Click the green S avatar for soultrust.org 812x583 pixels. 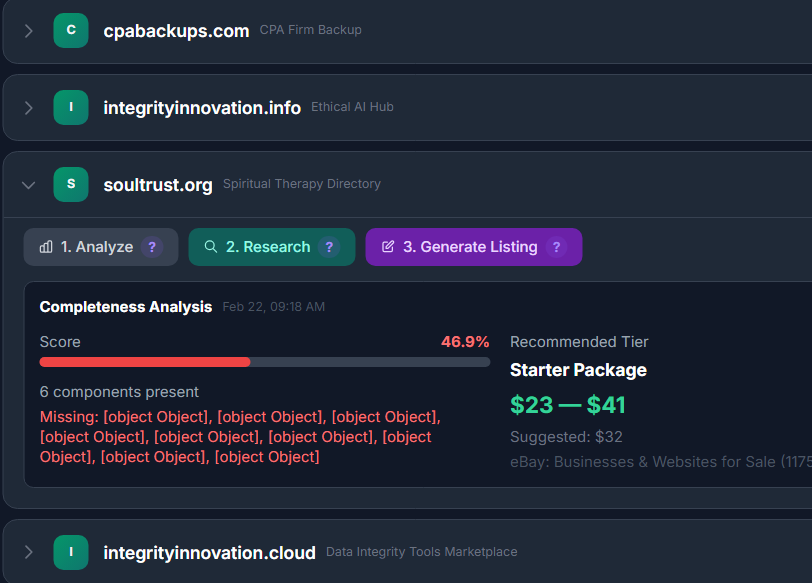click(71, 184)
